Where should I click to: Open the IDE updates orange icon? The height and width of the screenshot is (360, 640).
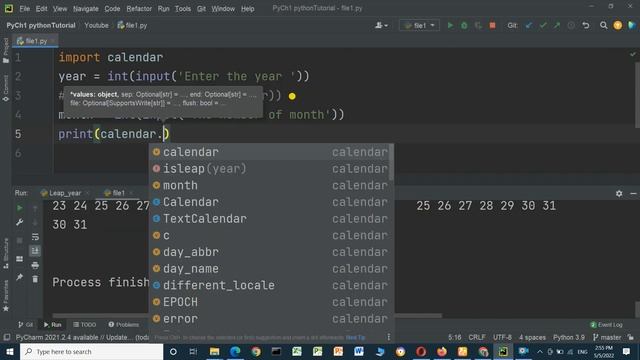pos(618,25)
